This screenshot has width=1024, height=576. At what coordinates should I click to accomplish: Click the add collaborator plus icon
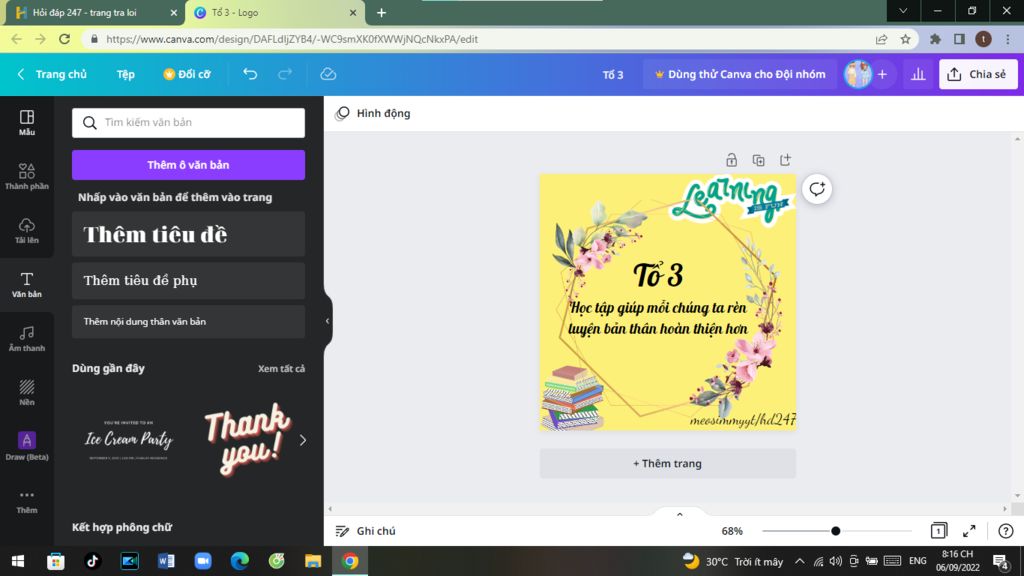point(882,74)
